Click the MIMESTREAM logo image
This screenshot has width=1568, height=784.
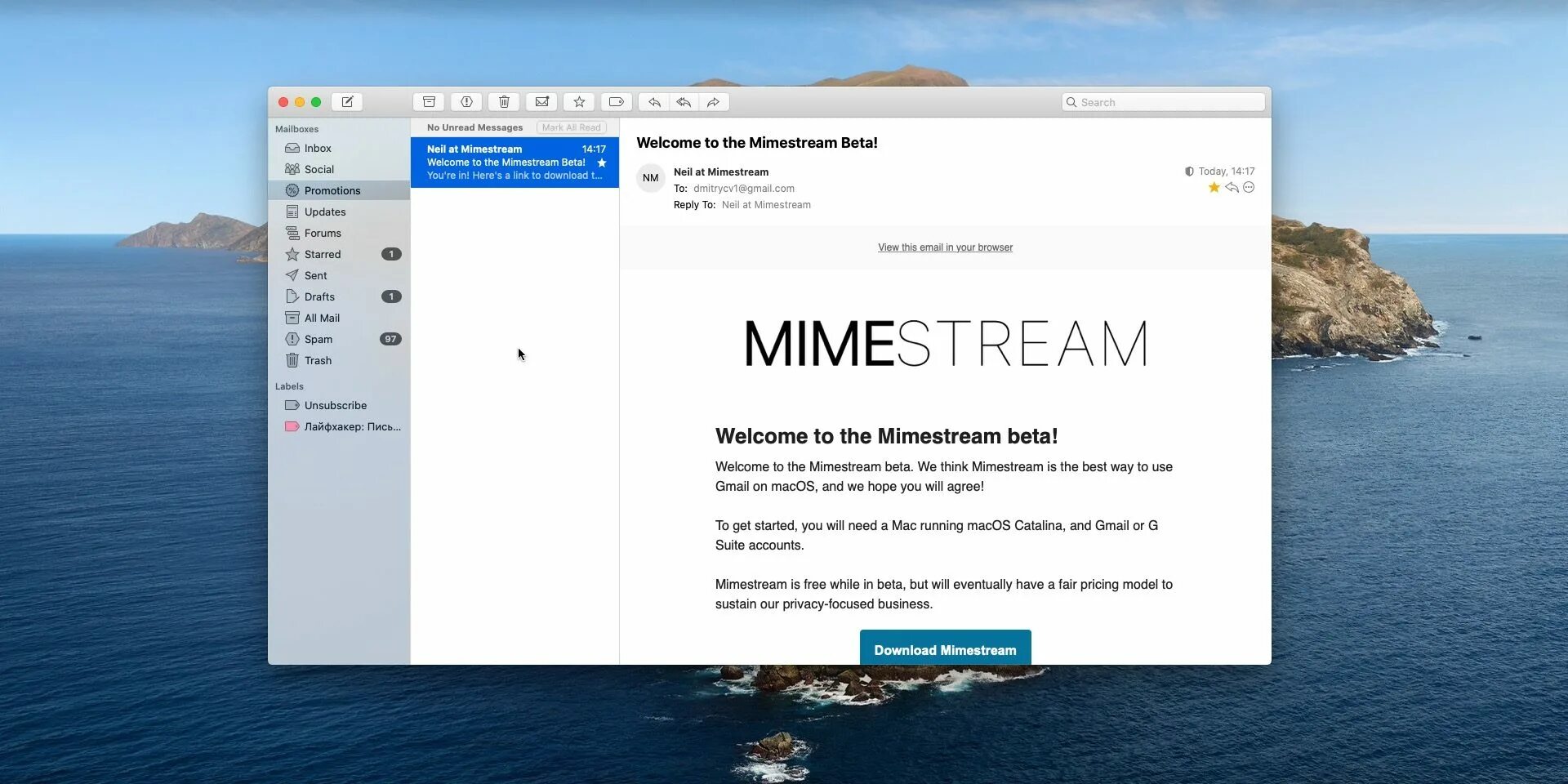tap(946, 343)
